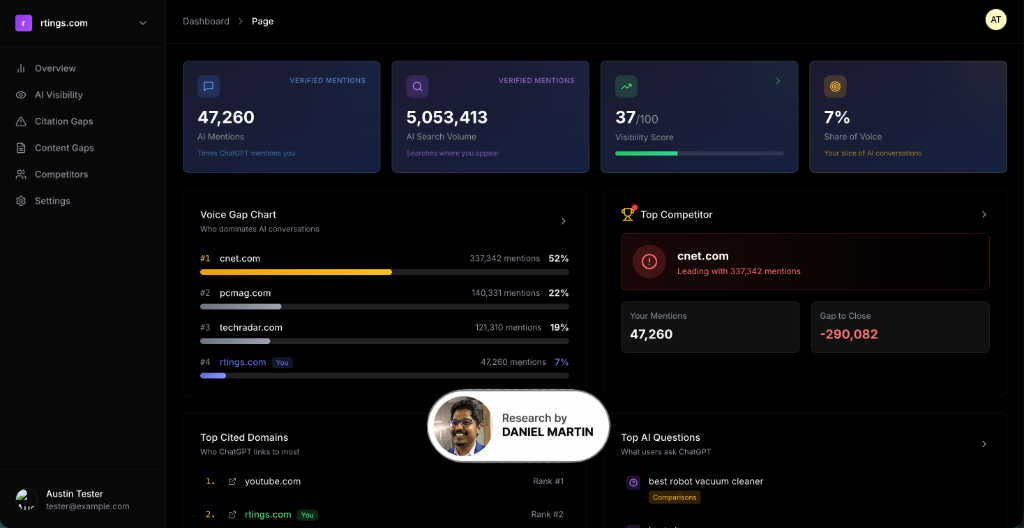
Task: Expand the Top Competitor panel arrow
Action: (984, 214)
